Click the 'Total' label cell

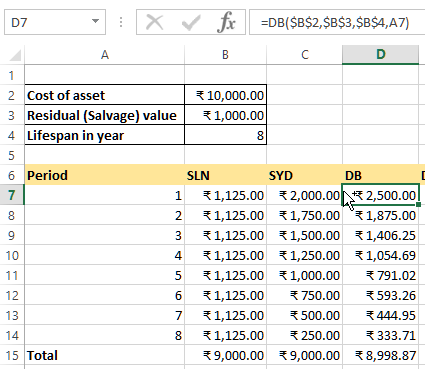click(104, 355)
